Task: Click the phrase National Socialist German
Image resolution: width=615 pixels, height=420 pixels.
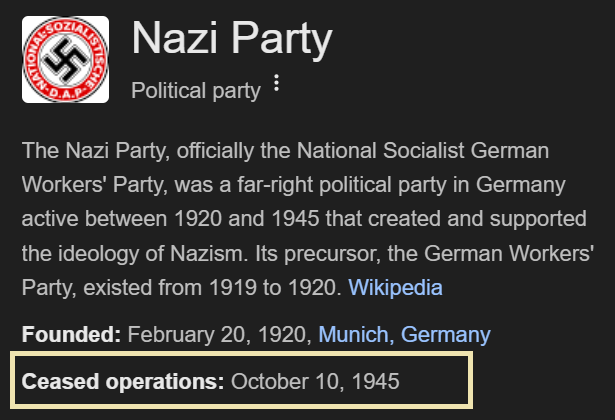Action: (x=423, y=151)
